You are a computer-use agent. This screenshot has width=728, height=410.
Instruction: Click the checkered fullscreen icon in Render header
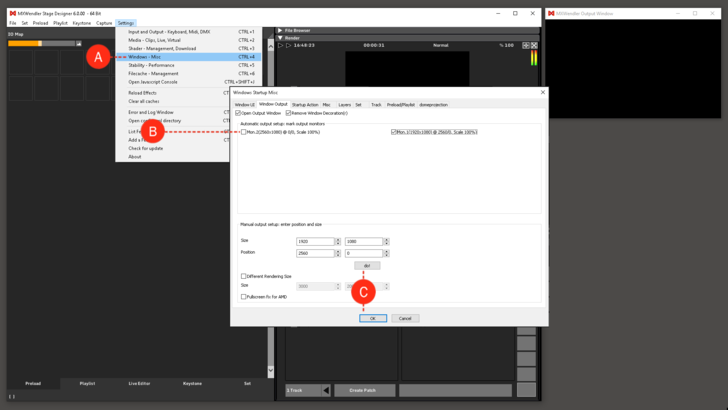[x=534, y=46]
